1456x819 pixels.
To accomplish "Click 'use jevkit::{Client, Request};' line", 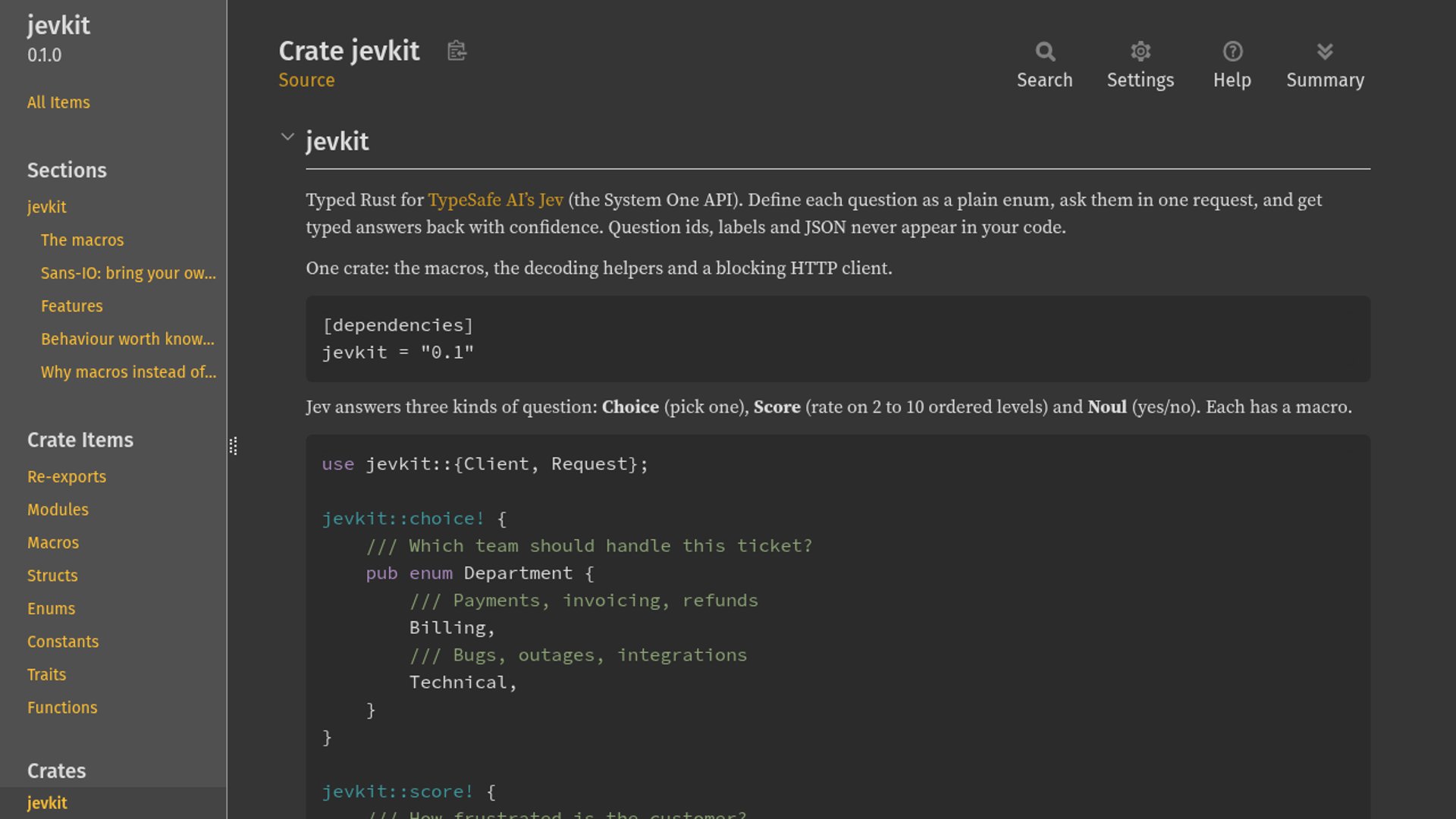I will pos(485,464).
